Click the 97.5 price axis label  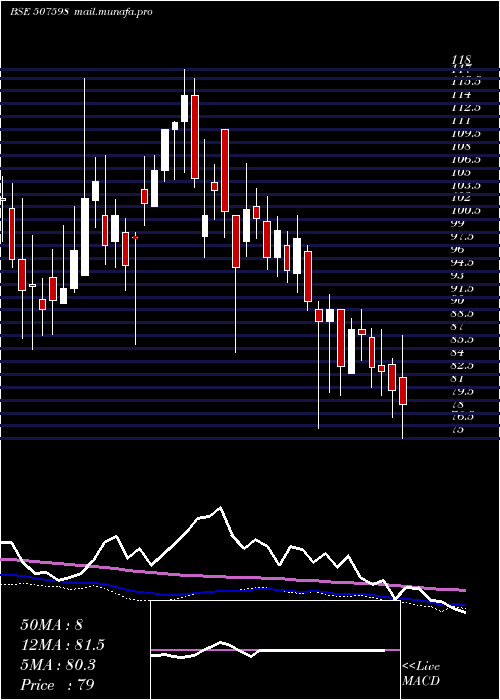tap(463, 237)
